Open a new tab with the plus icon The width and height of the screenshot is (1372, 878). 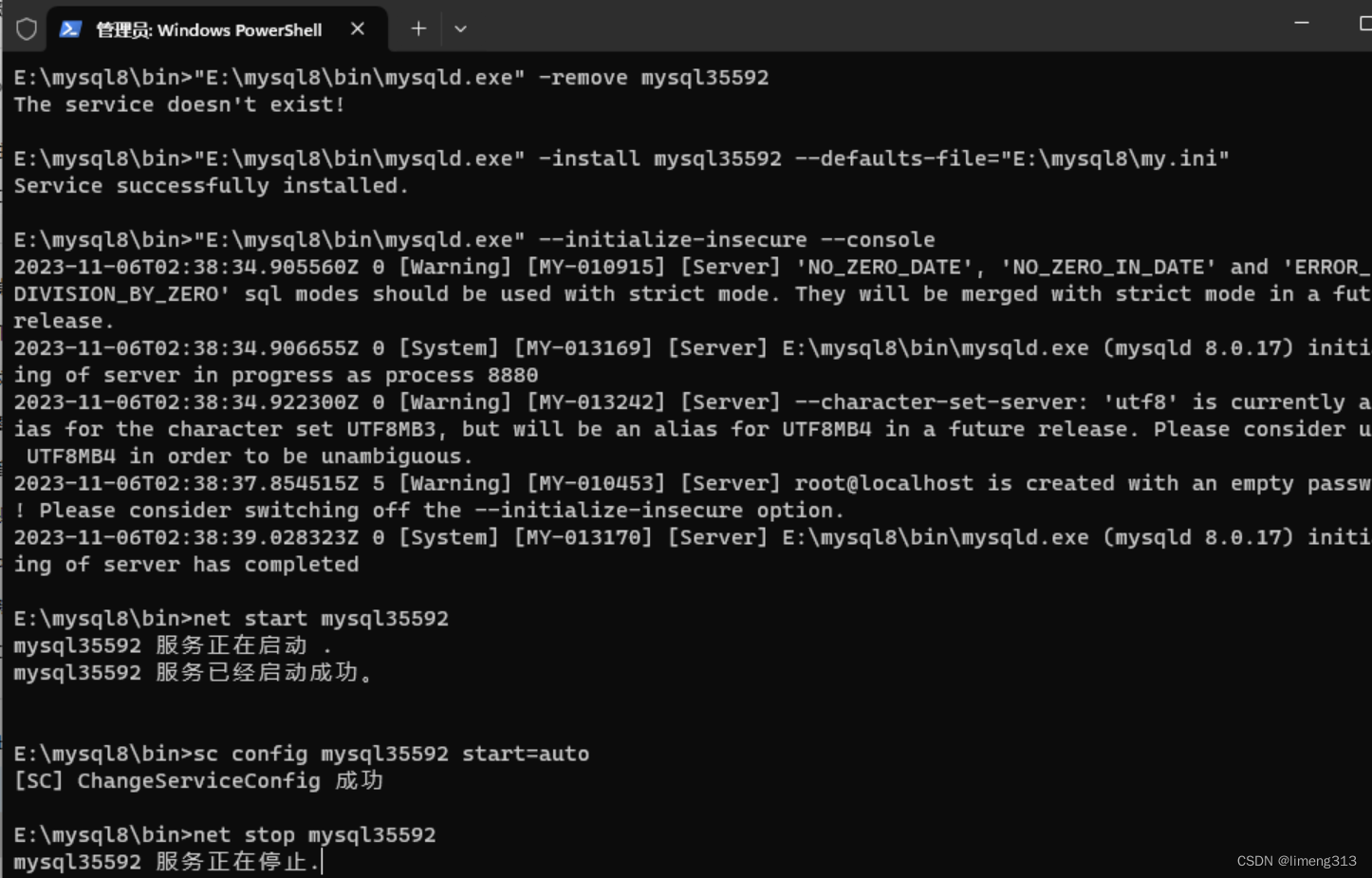point(418,29)
